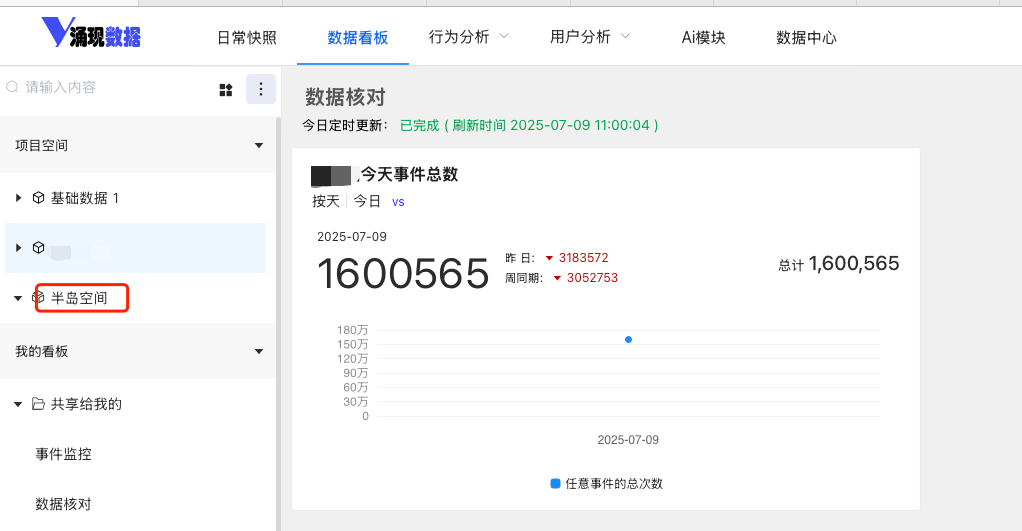Click the blue chart data point
The width and height of the screenshot is (1022, 531).
628,339
